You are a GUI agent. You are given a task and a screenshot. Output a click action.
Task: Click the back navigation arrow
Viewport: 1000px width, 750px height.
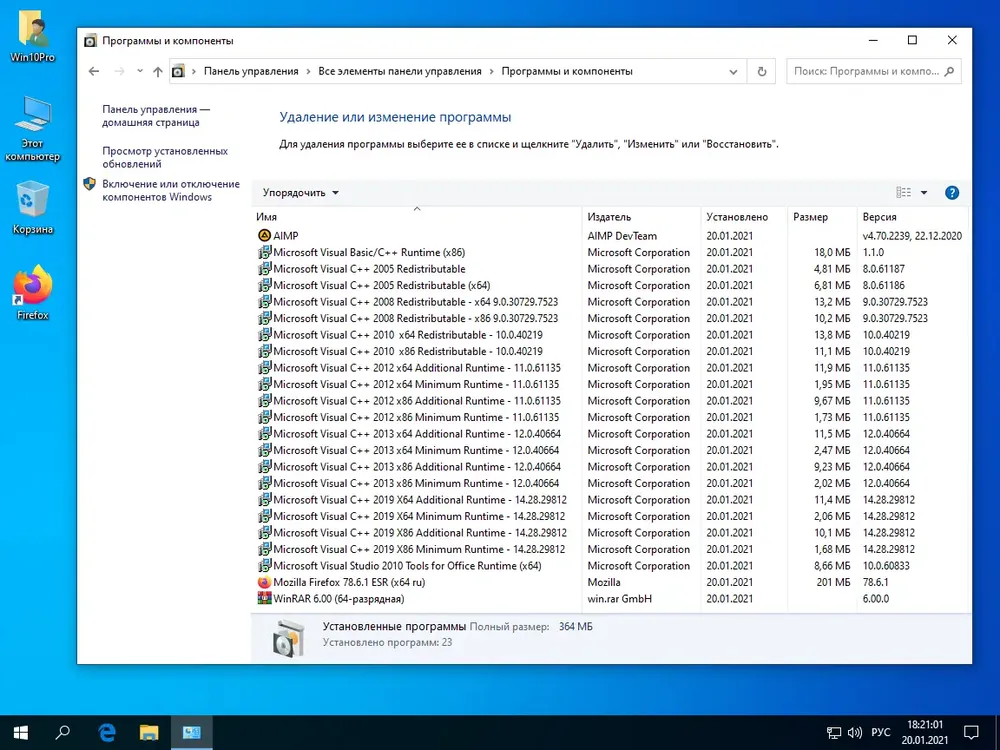click(x=94, y=71)
